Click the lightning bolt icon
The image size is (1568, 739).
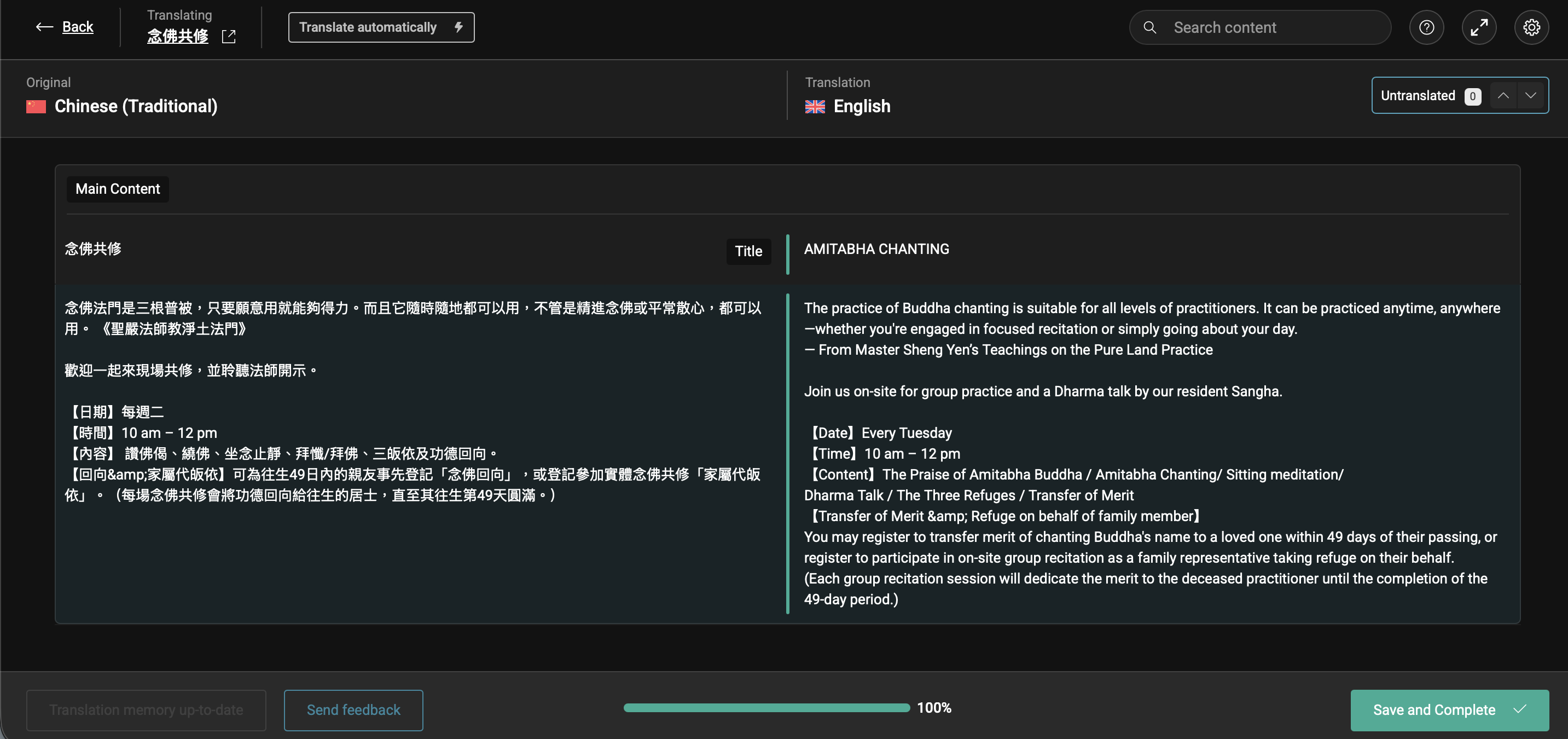click(459, 27)
